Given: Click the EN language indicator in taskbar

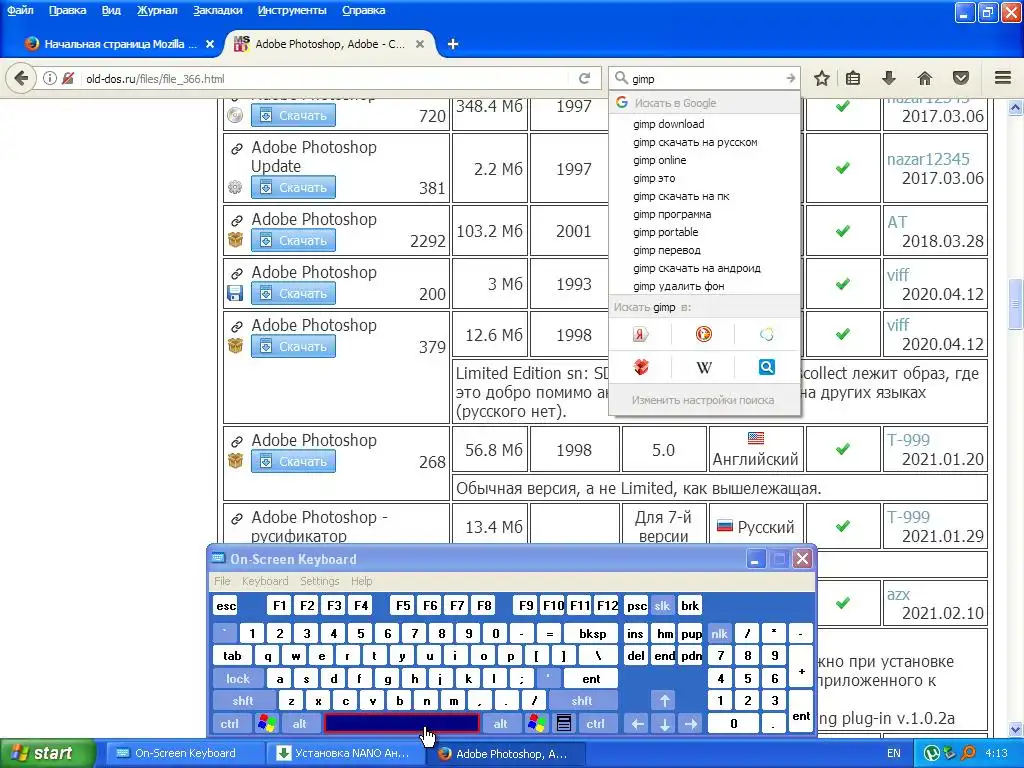Looking at the screenshot, I should pos(893,753).
